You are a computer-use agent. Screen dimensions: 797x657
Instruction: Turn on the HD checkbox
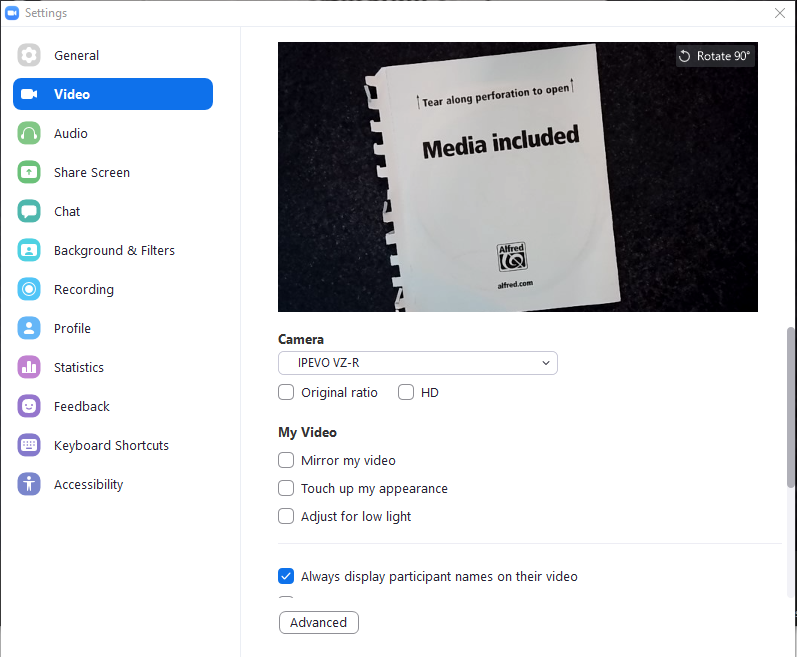406,393
